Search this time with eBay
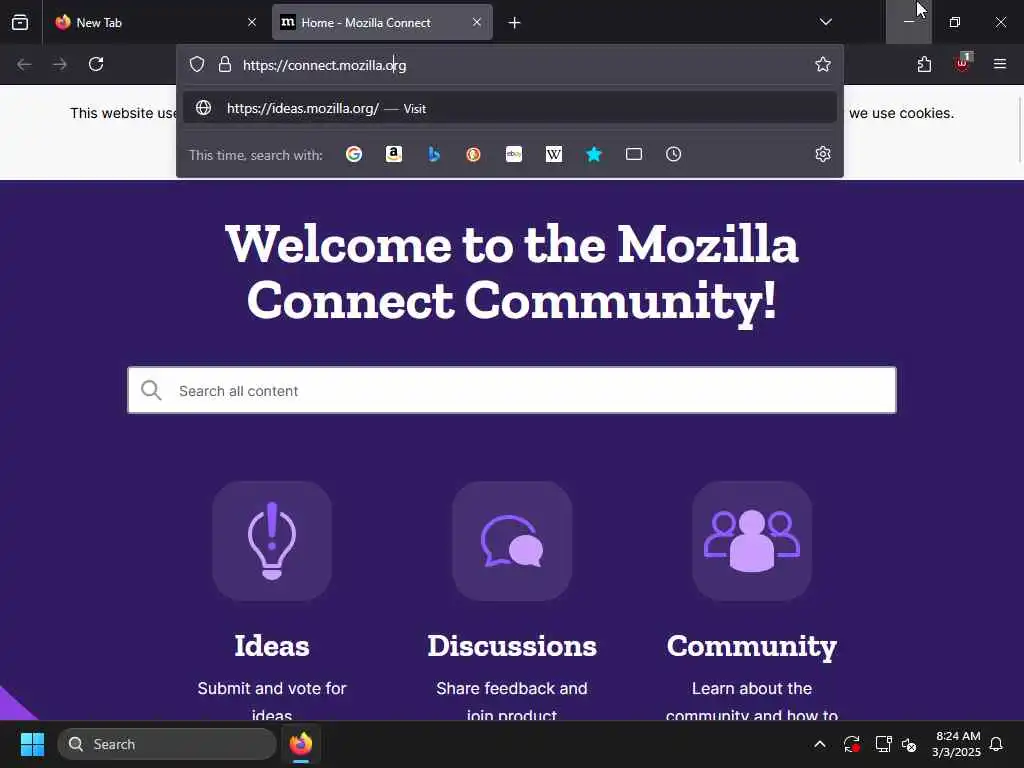 (514, 154)
